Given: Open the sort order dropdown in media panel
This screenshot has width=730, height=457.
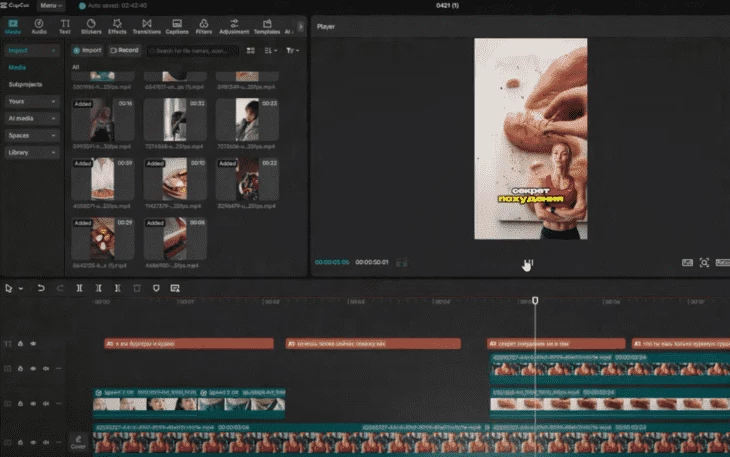Looking at the screenshot, I should coord(270,50).
